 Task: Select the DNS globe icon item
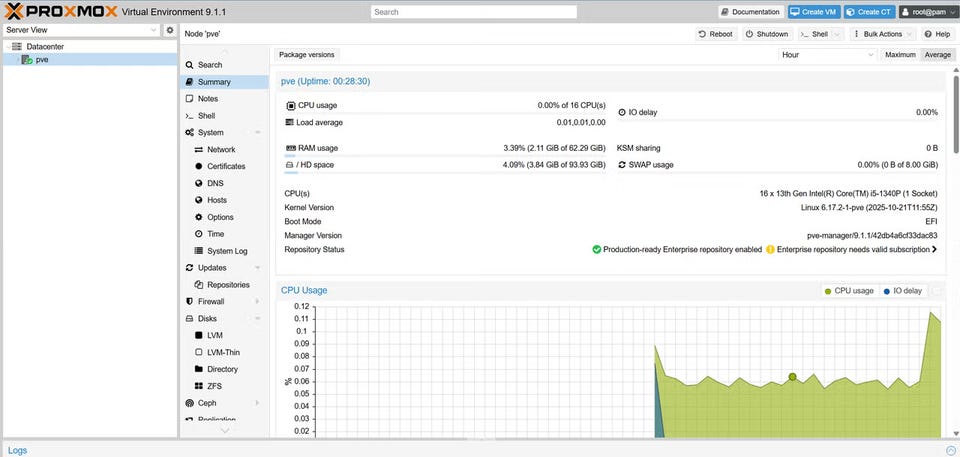pos(199,183)
